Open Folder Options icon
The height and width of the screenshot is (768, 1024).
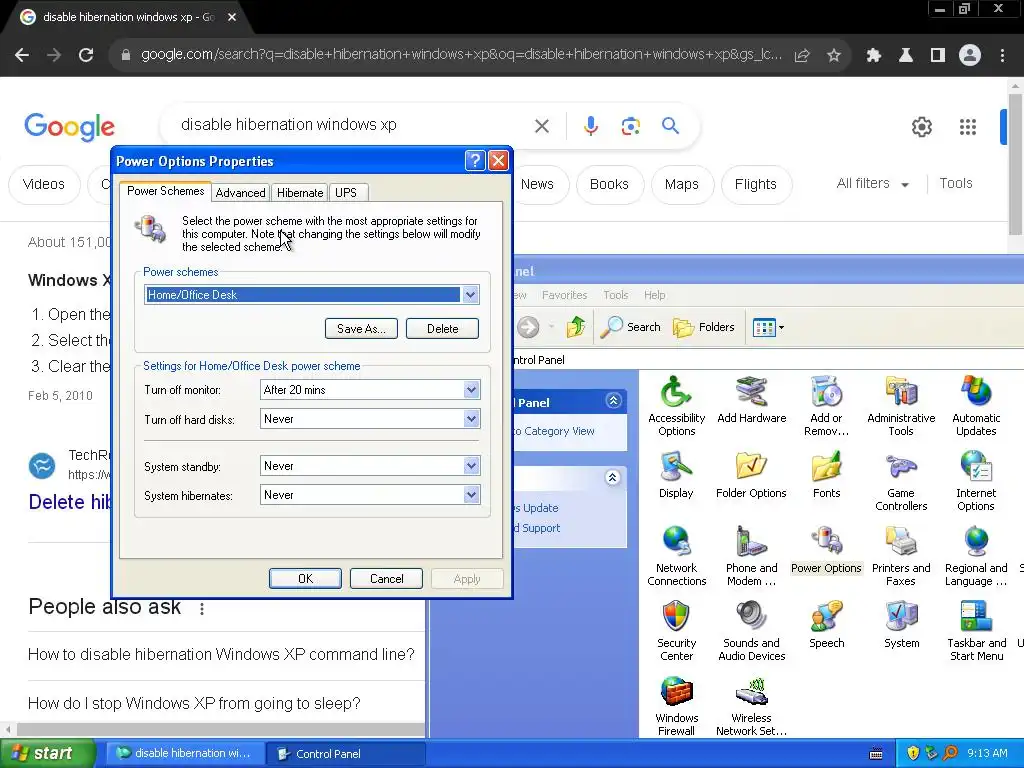coord(751,475)
